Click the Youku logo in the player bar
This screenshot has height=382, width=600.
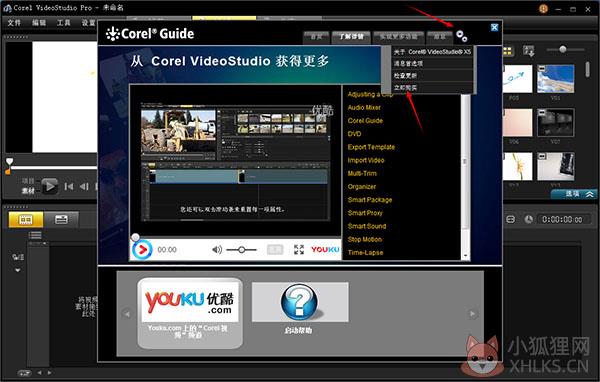click(x=325, y=250)
